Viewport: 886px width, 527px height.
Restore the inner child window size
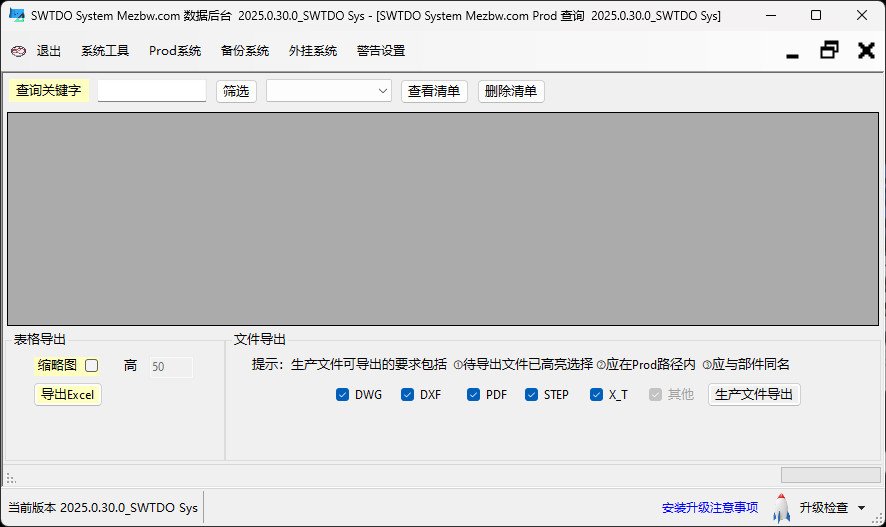[x=829, y=50]
